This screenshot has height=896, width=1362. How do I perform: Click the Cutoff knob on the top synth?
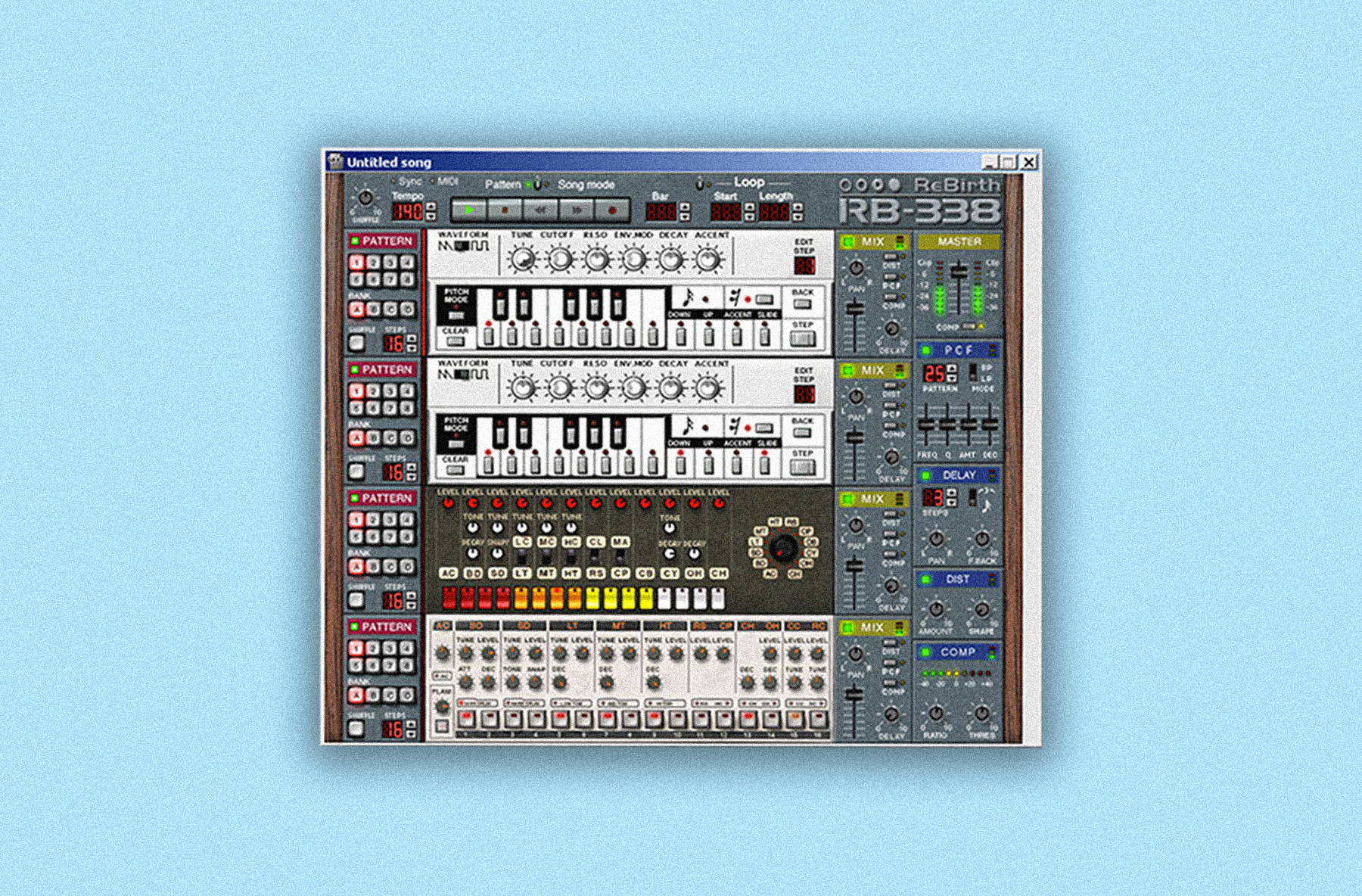(558, 260)
